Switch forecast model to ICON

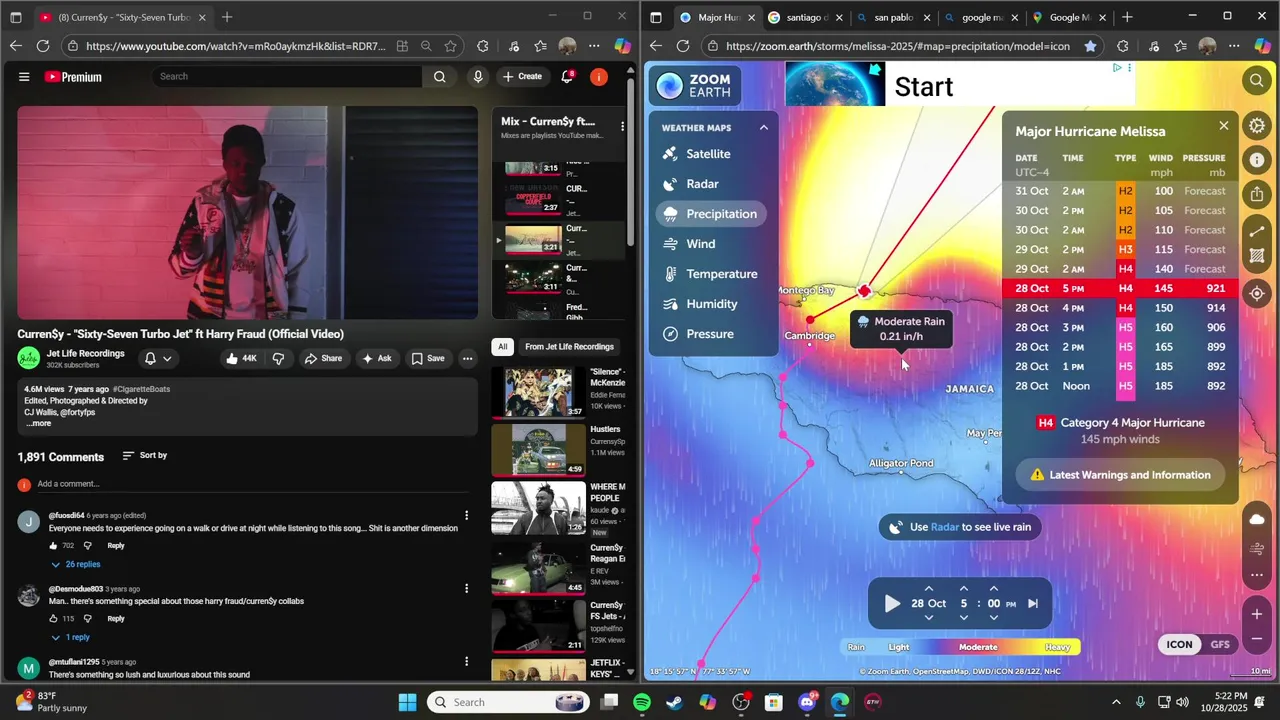(x=1180, y=645)
